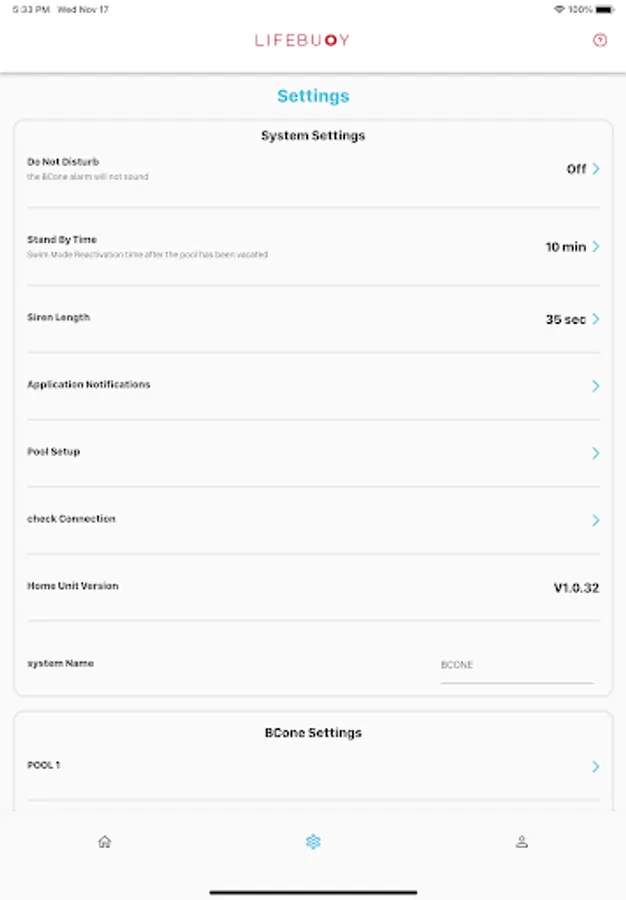This screenshot has height=900, width=626.
Task: Tap the battery indicator icon
Action: pyautogui.click(x=609, y=9)
